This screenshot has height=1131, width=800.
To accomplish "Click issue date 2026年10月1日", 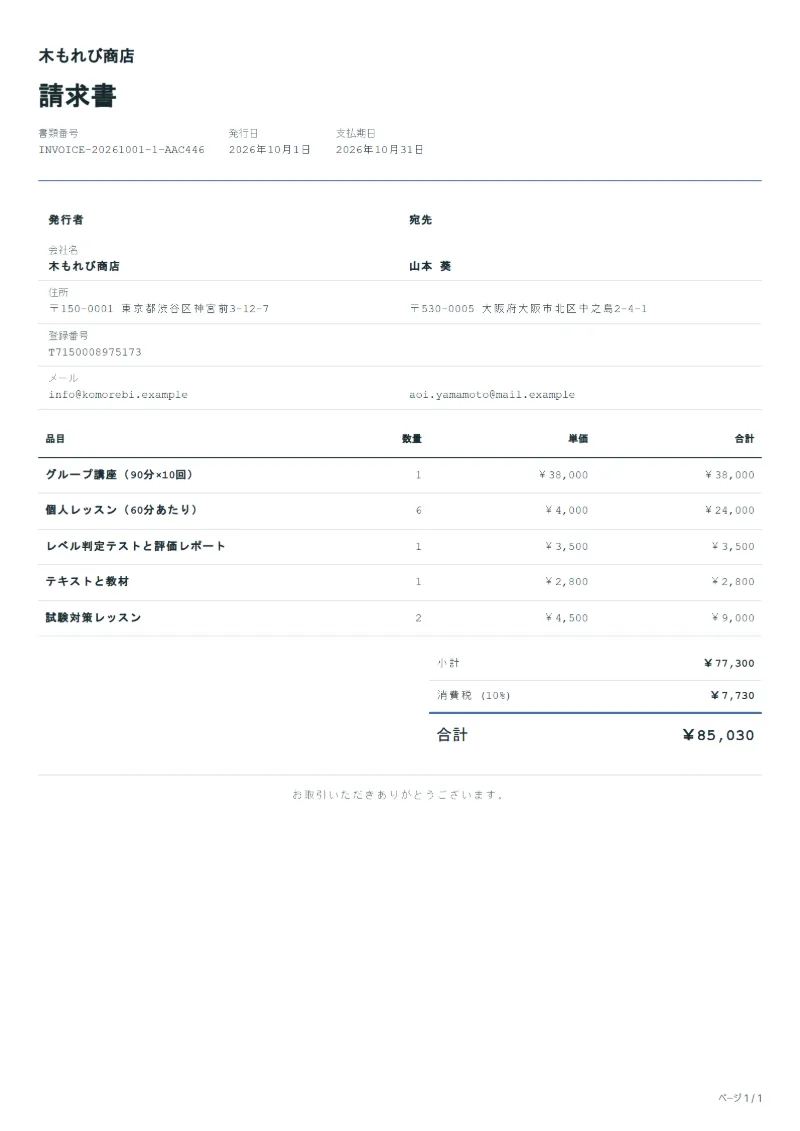I will [270, 149].
